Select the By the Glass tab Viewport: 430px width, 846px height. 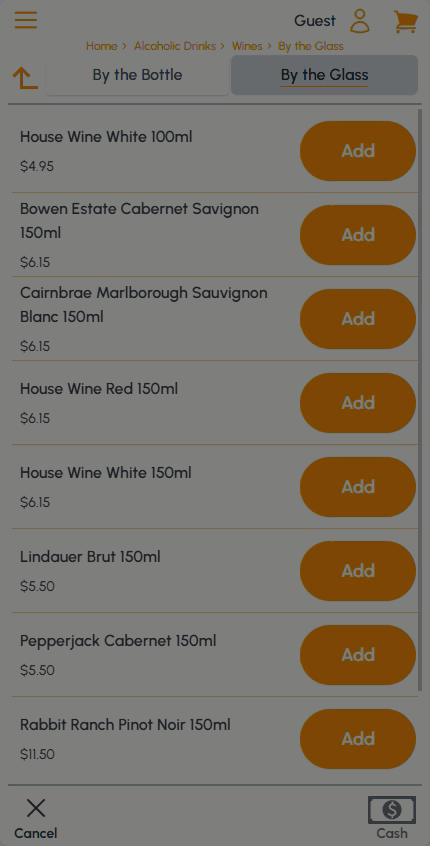(324, 75)
